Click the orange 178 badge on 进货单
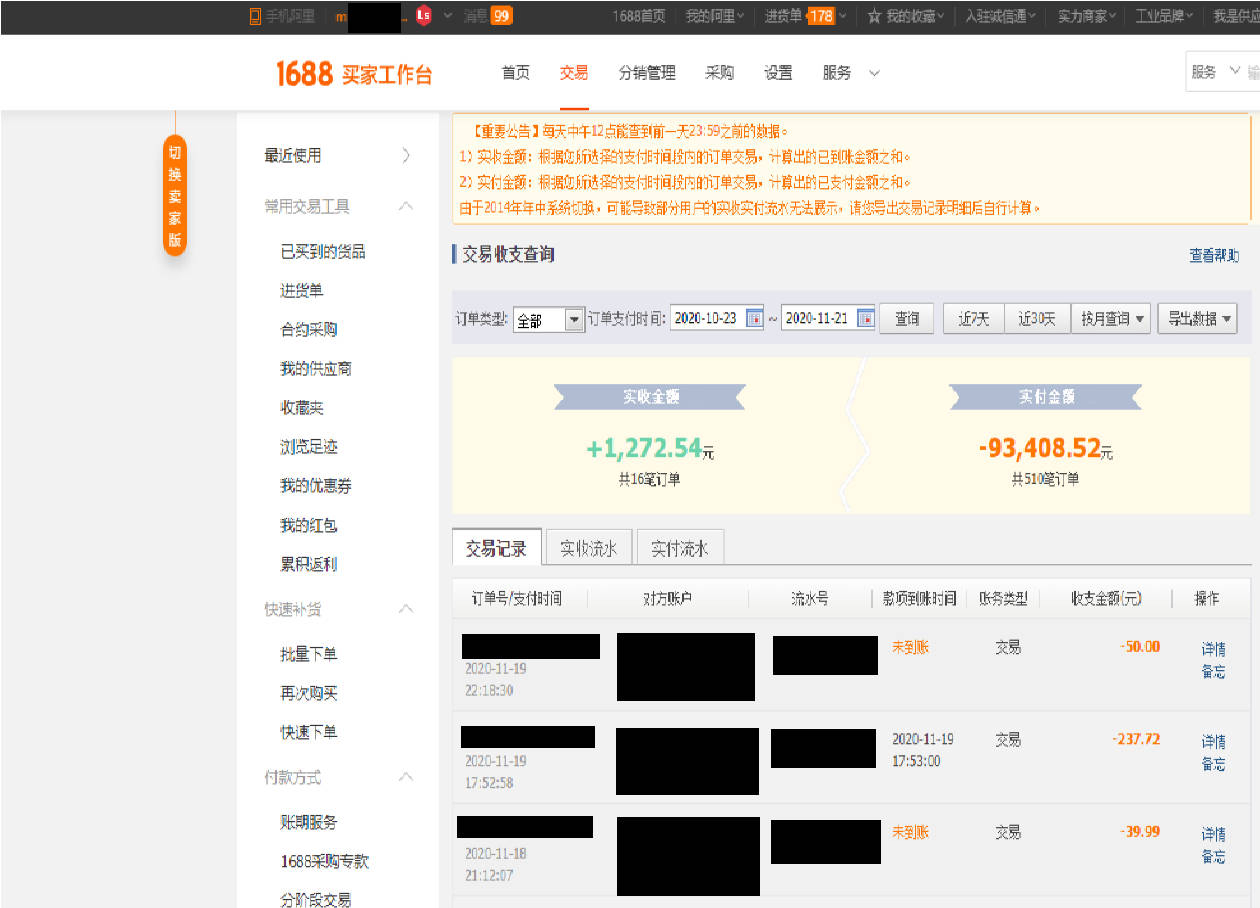 (x=820, y=15)
